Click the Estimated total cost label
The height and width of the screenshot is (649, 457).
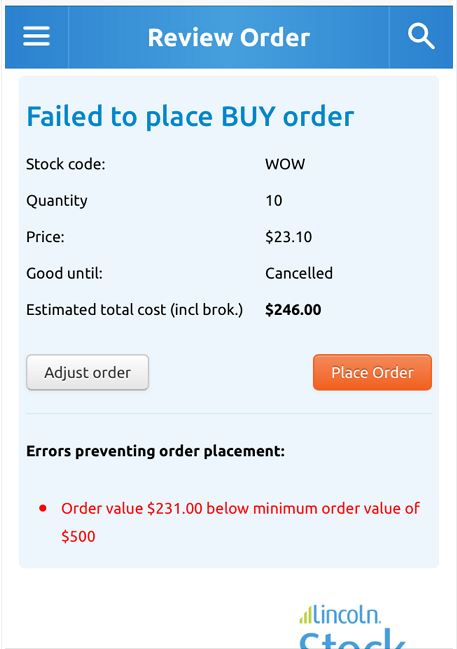[135, 310]
